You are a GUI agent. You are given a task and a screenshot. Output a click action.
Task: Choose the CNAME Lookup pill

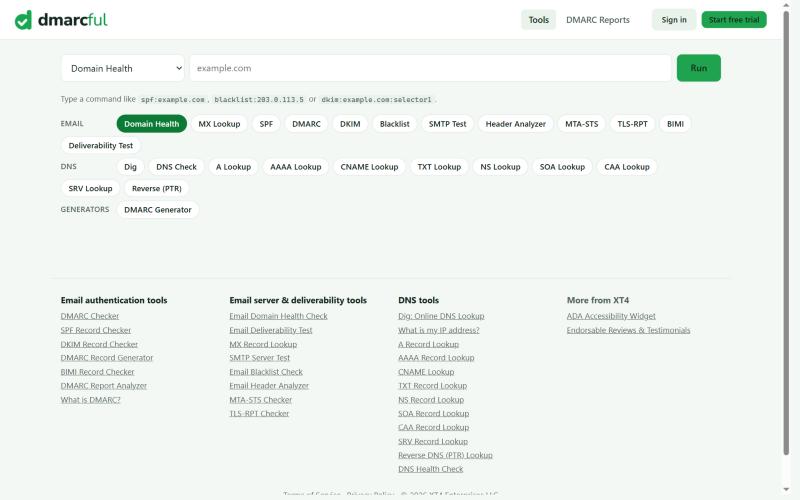click(x=369, y=167)
